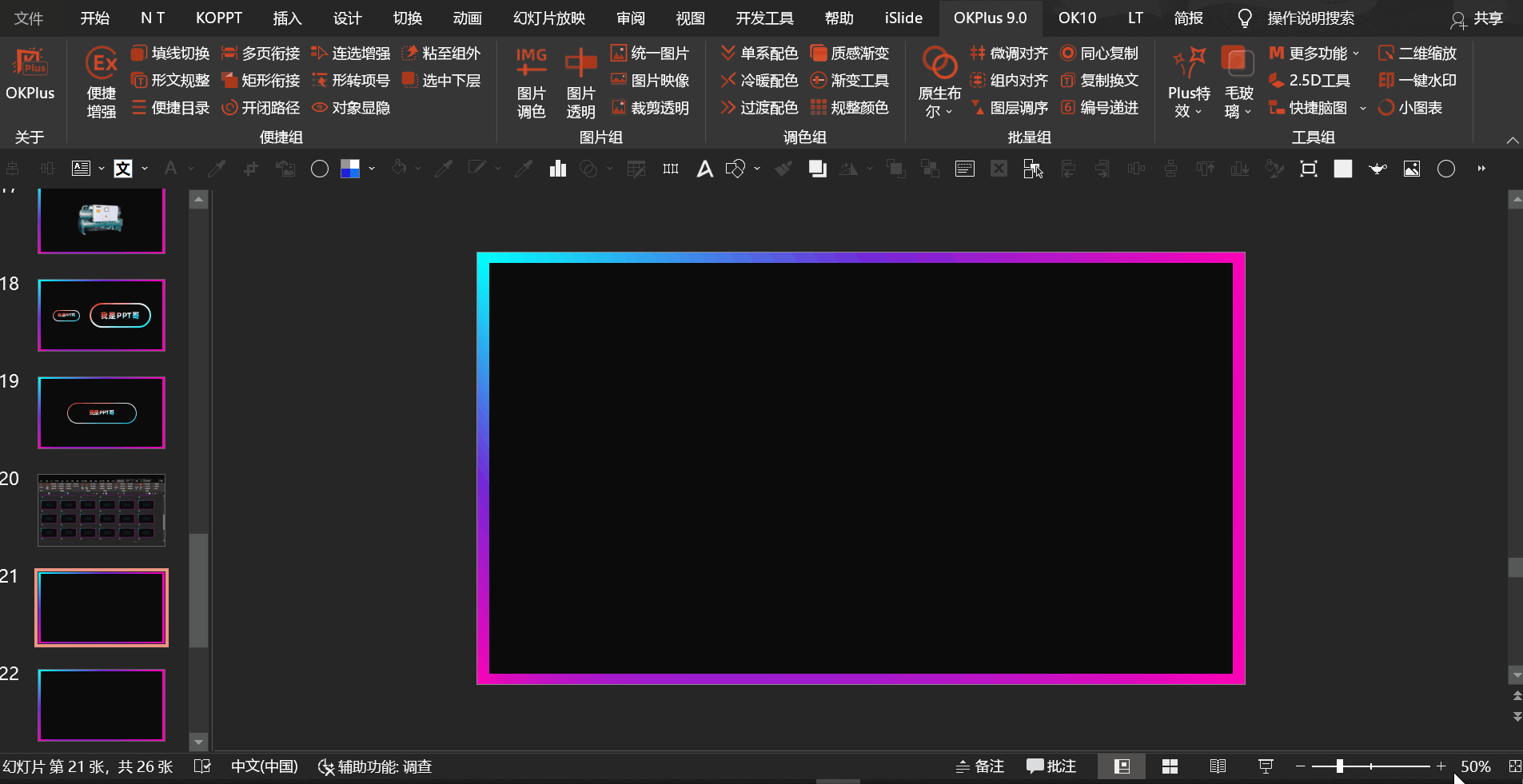
Task: Click 选中下层 tool
Action: (x=441, y=81)
